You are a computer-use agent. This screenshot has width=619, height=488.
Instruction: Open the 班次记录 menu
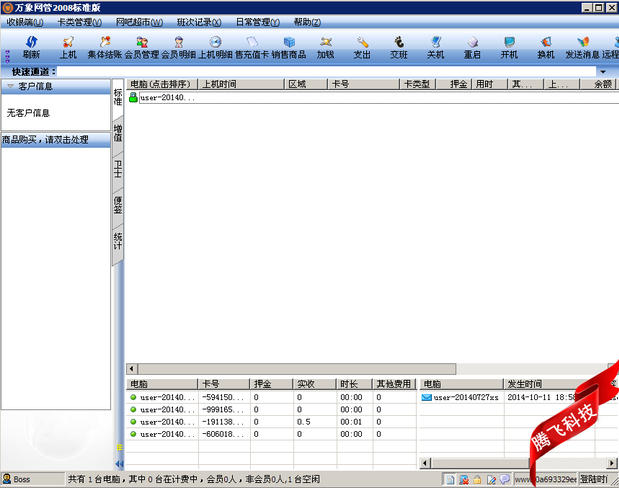click(199, 22)
